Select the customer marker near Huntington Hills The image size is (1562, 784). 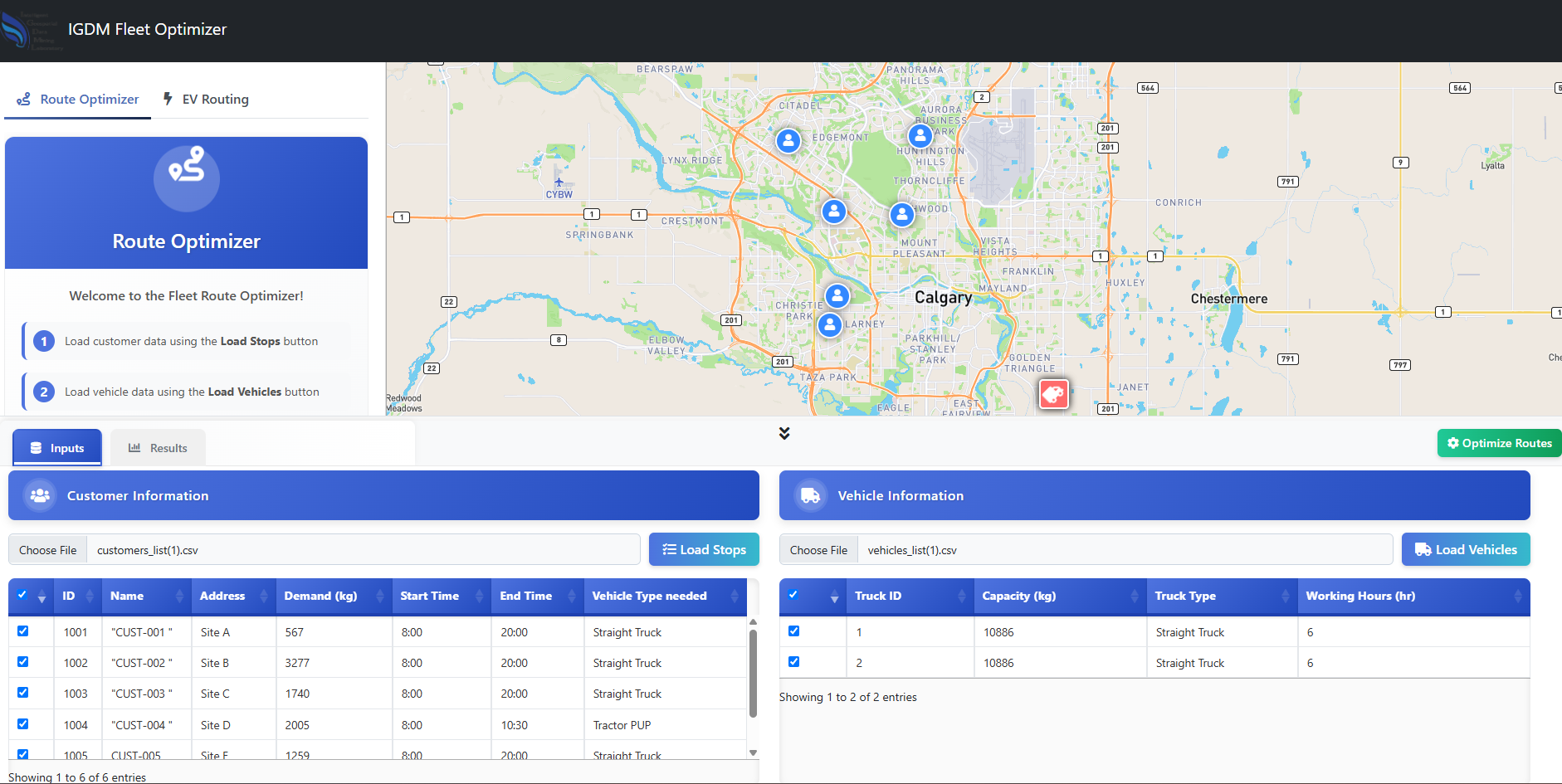(x=920, y=135)
